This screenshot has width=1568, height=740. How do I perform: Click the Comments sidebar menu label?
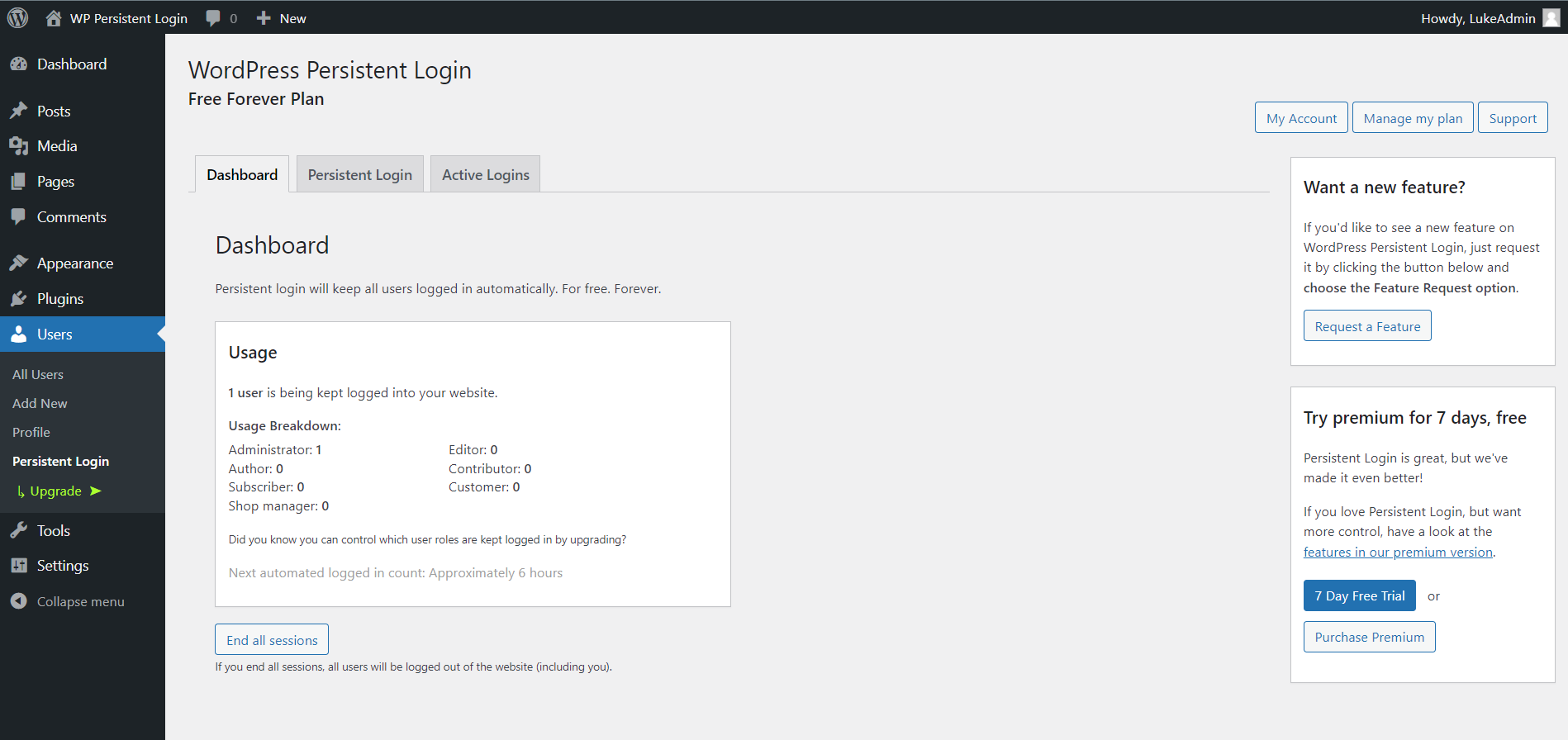pyautogui.click(x=72, y=217)
